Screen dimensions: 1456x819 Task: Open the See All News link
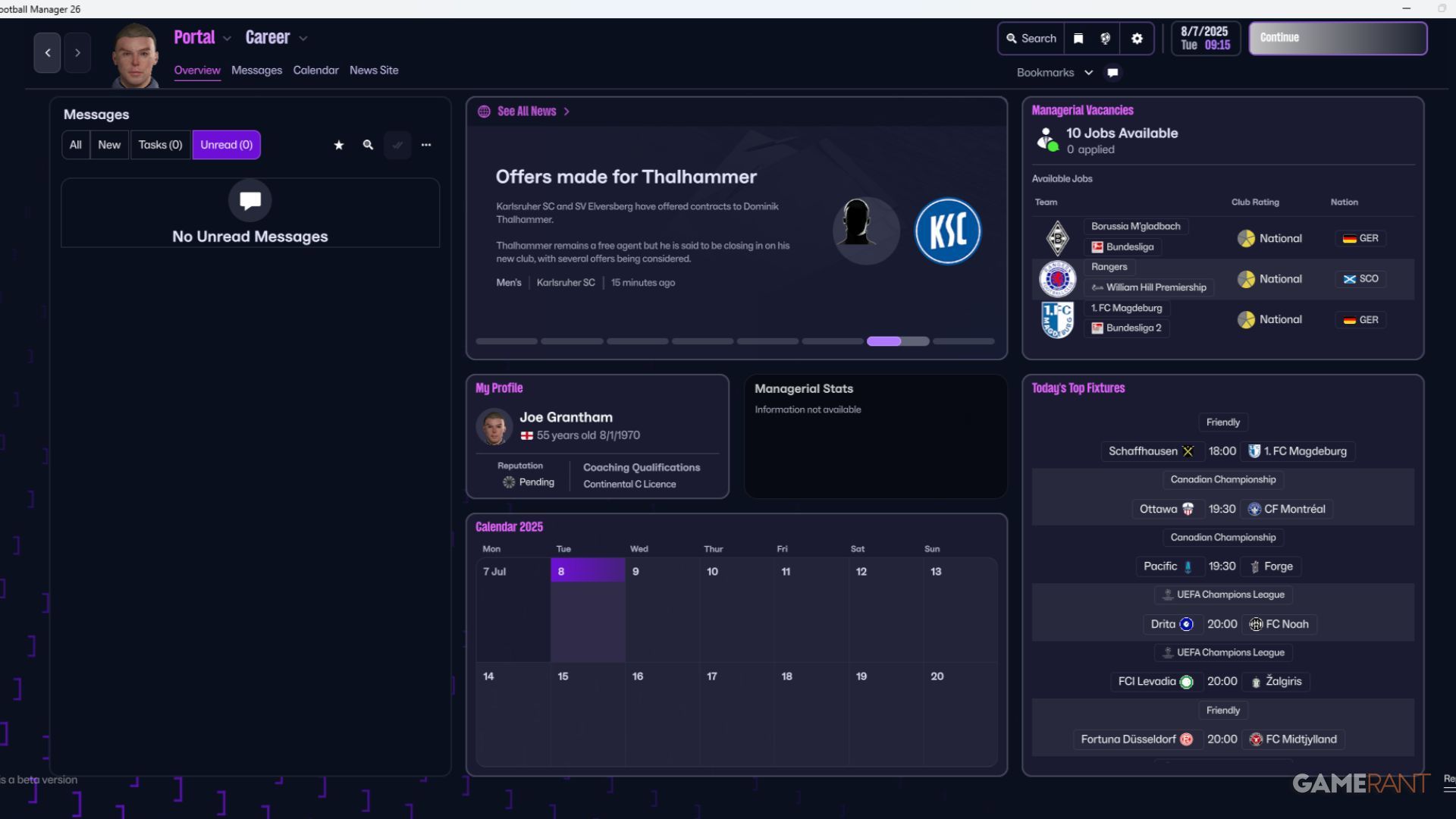526,111
